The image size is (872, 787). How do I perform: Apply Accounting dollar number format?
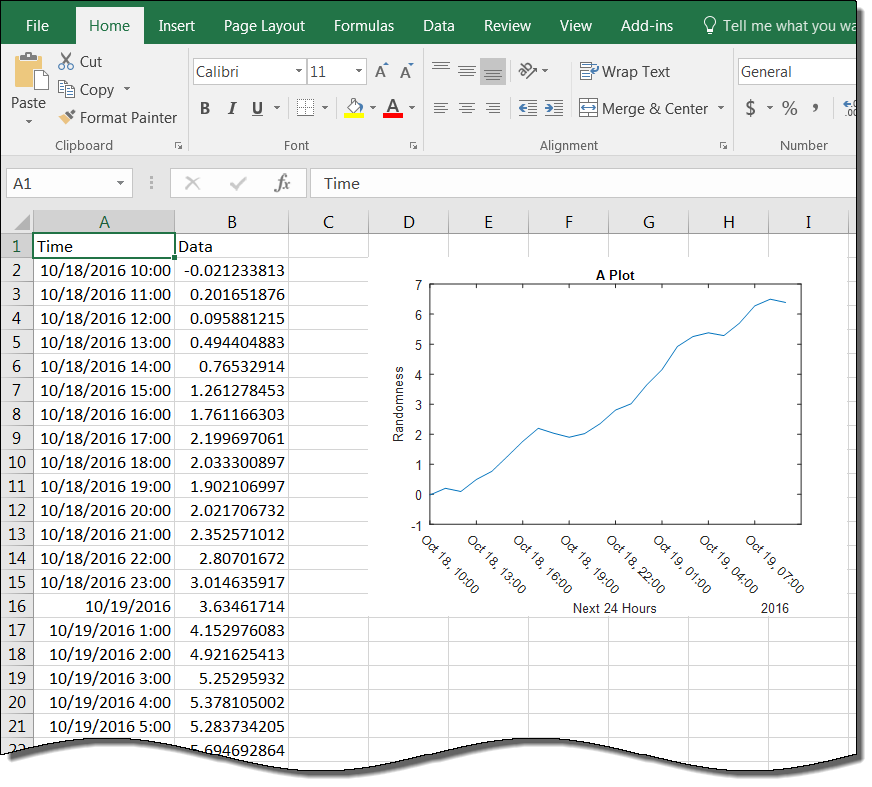pos(751,109)
